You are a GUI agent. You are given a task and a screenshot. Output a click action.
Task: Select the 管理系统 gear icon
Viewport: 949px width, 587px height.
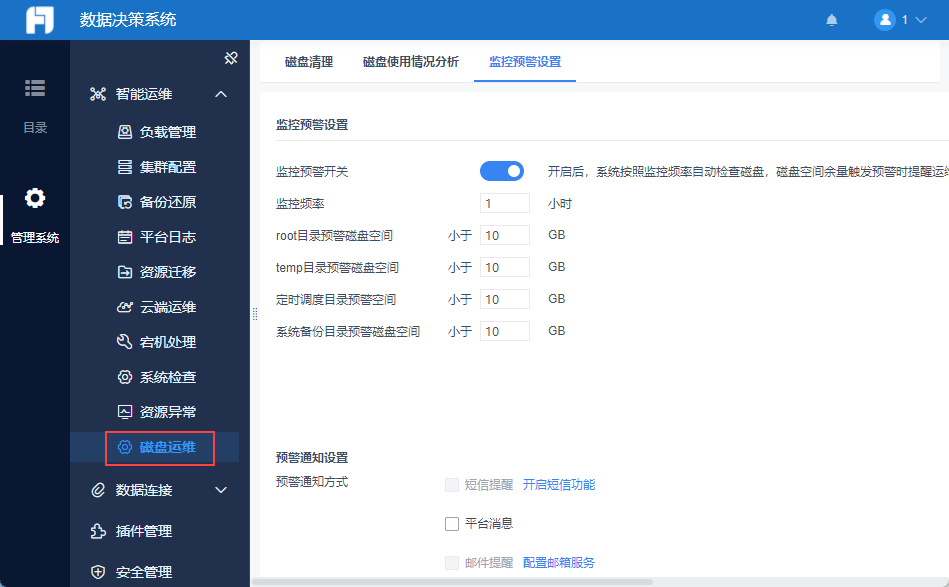(x=34, y=198)
